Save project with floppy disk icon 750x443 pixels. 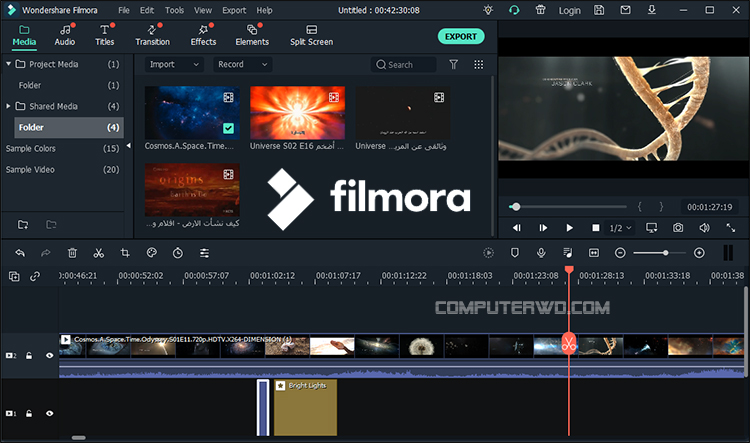(x=599, y=10)
